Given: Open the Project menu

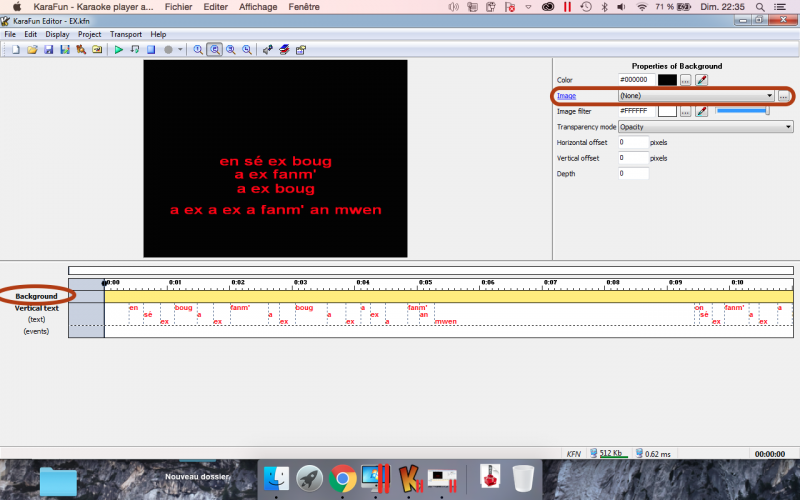Looking at the screenshot, I should pos(89,34).
